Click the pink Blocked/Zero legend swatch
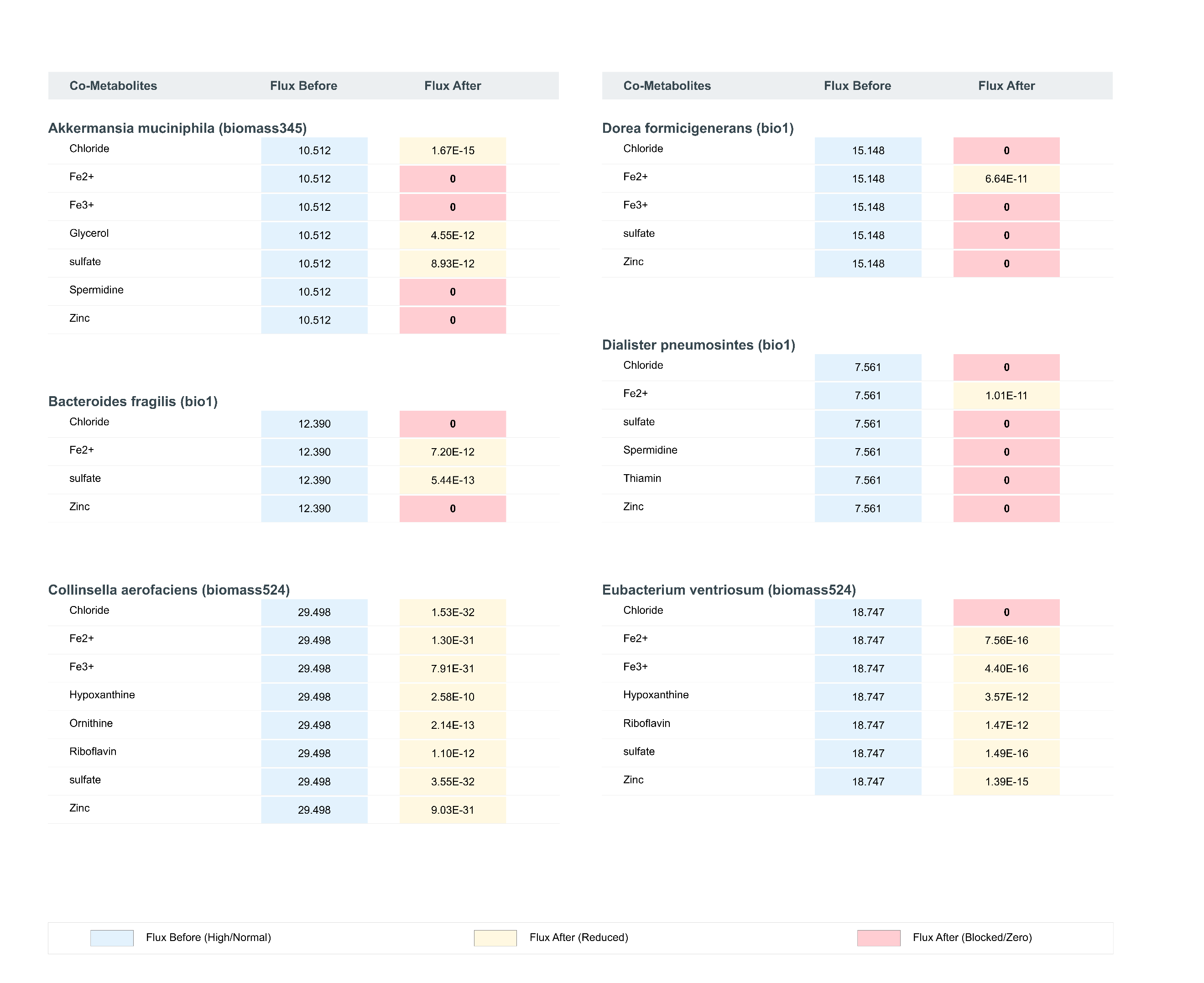Viewport: 1204px width, 983px height. [x=878, y=938]
